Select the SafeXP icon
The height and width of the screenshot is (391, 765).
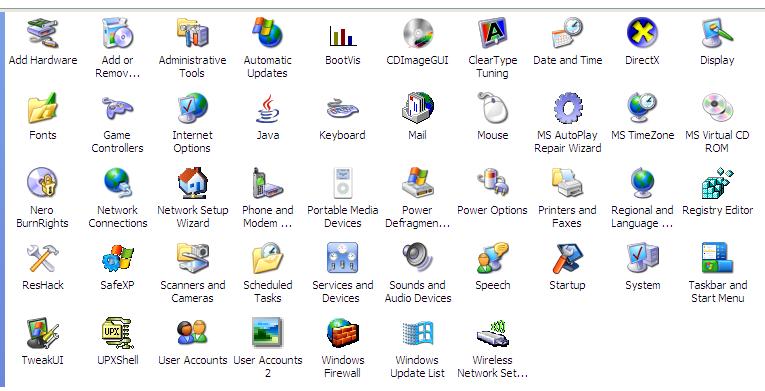(118, 259)
